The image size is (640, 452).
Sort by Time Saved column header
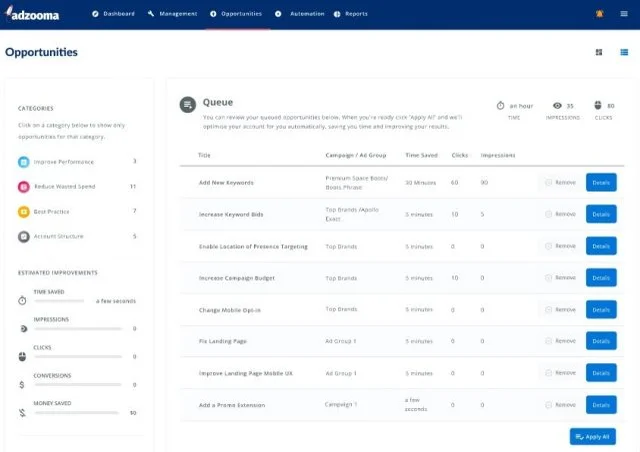(421, 155)
